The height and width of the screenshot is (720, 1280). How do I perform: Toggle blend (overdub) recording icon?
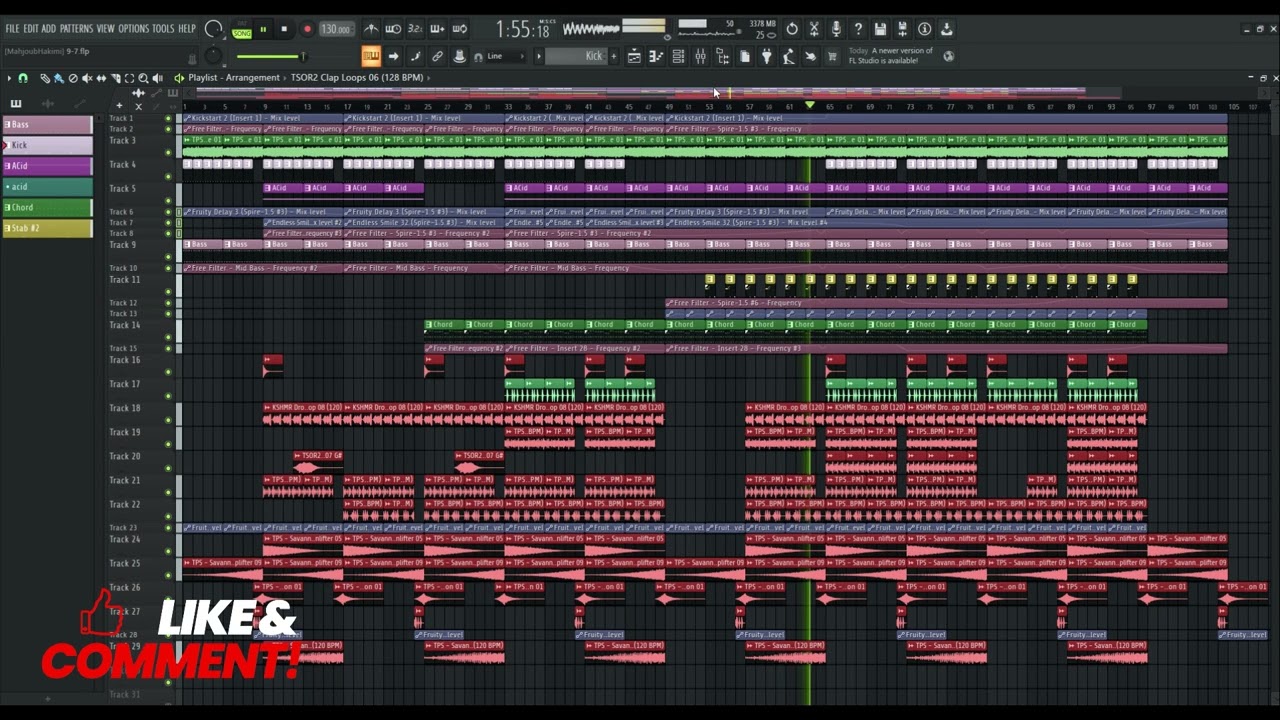pos(437,29)
